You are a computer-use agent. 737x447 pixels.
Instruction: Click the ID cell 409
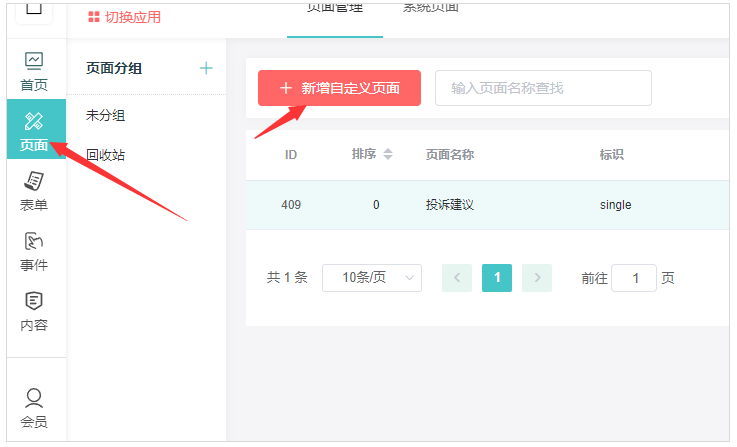(291, 205)
